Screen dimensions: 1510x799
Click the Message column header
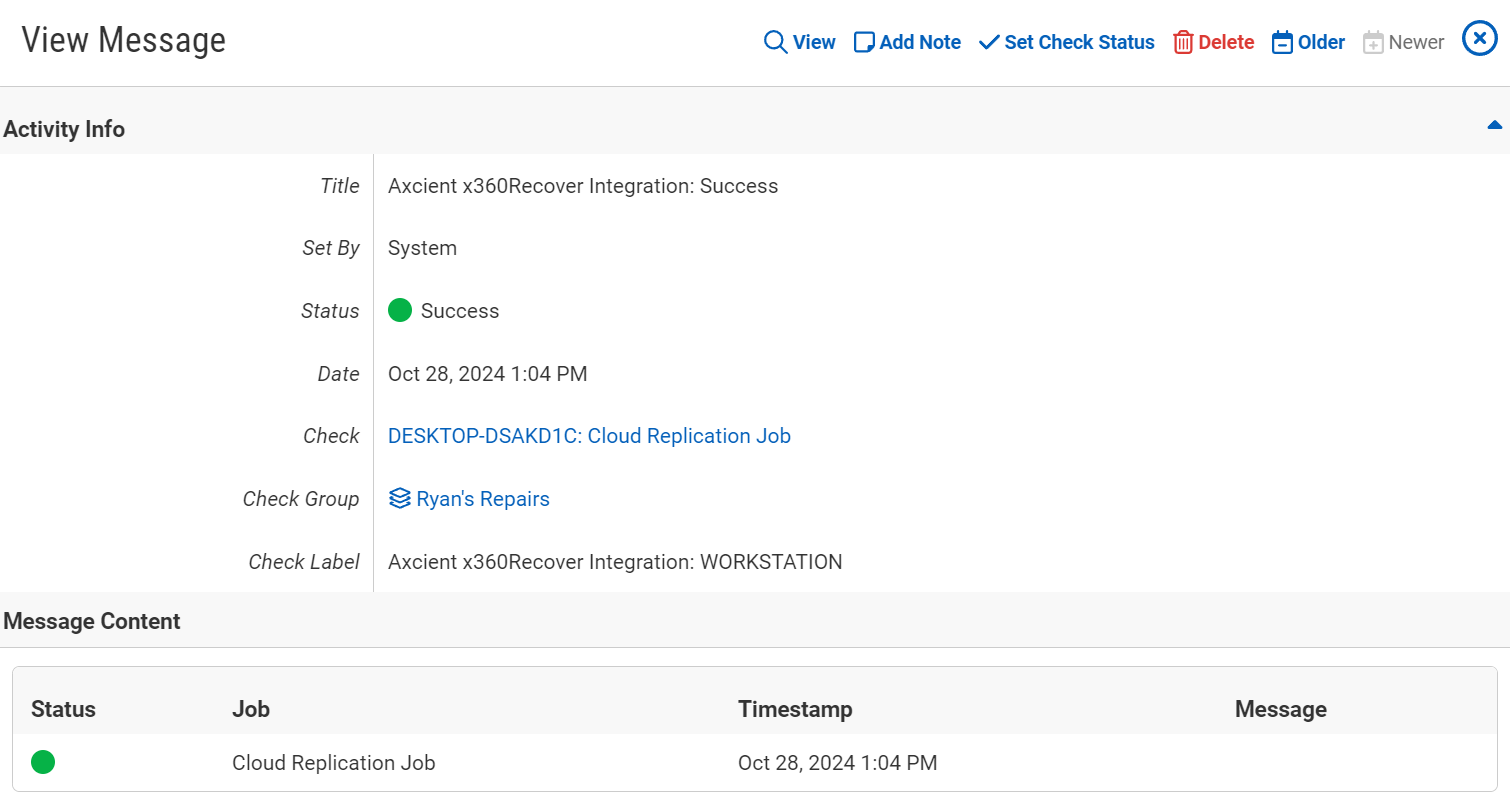[x=1280, y=709]
